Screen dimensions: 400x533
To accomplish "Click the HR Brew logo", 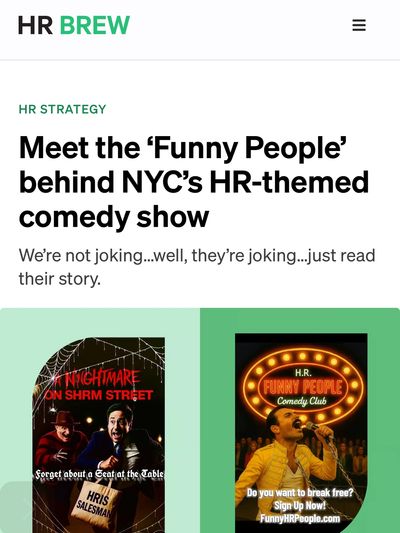I will [x=74, y=25].
